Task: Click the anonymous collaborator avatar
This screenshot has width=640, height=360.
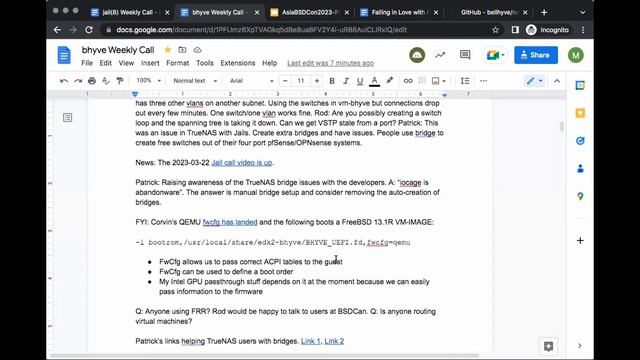Action: pos(417,55)
